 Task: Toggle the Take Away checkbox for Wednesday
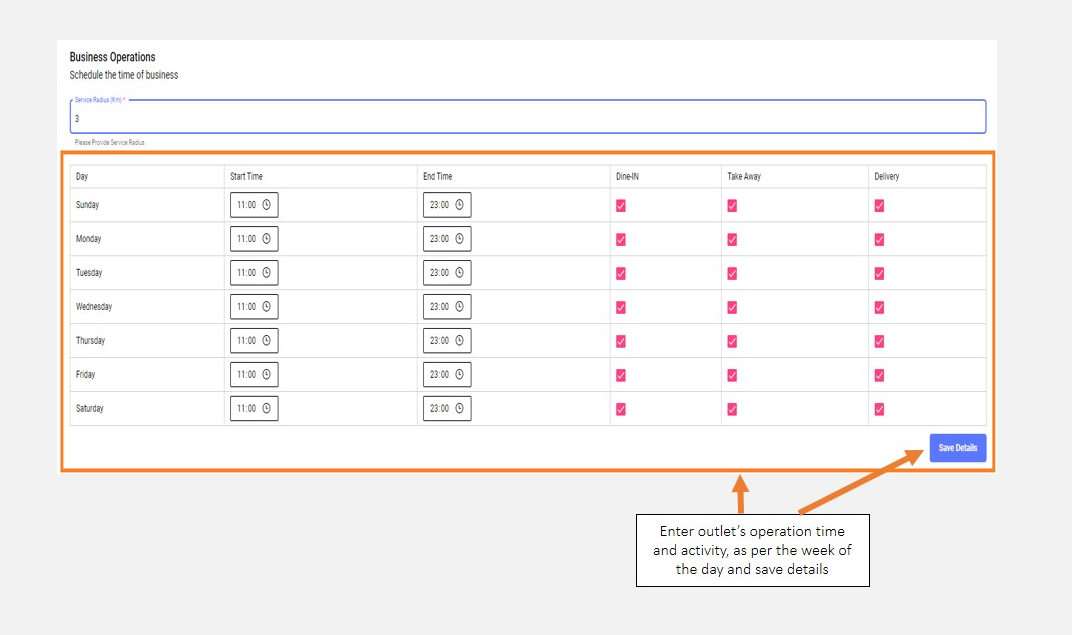pyautogui.click(x=732, y=307)
